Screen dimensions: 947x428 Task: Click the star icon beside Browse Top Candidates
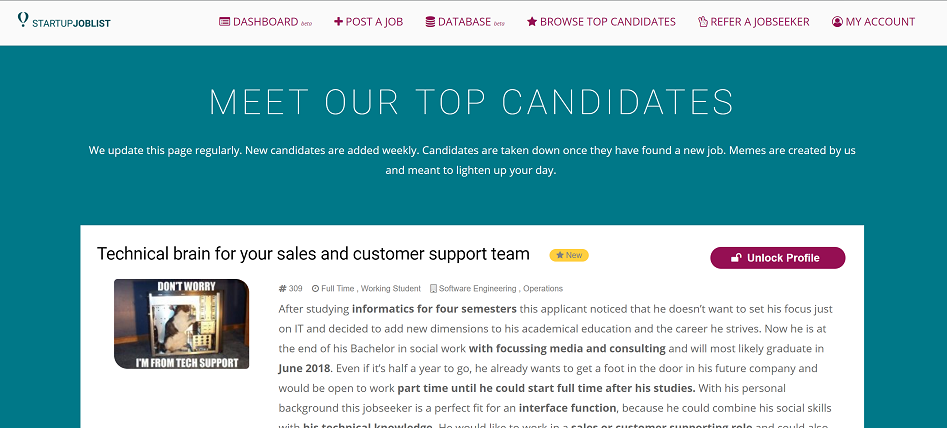click(532, 22)
